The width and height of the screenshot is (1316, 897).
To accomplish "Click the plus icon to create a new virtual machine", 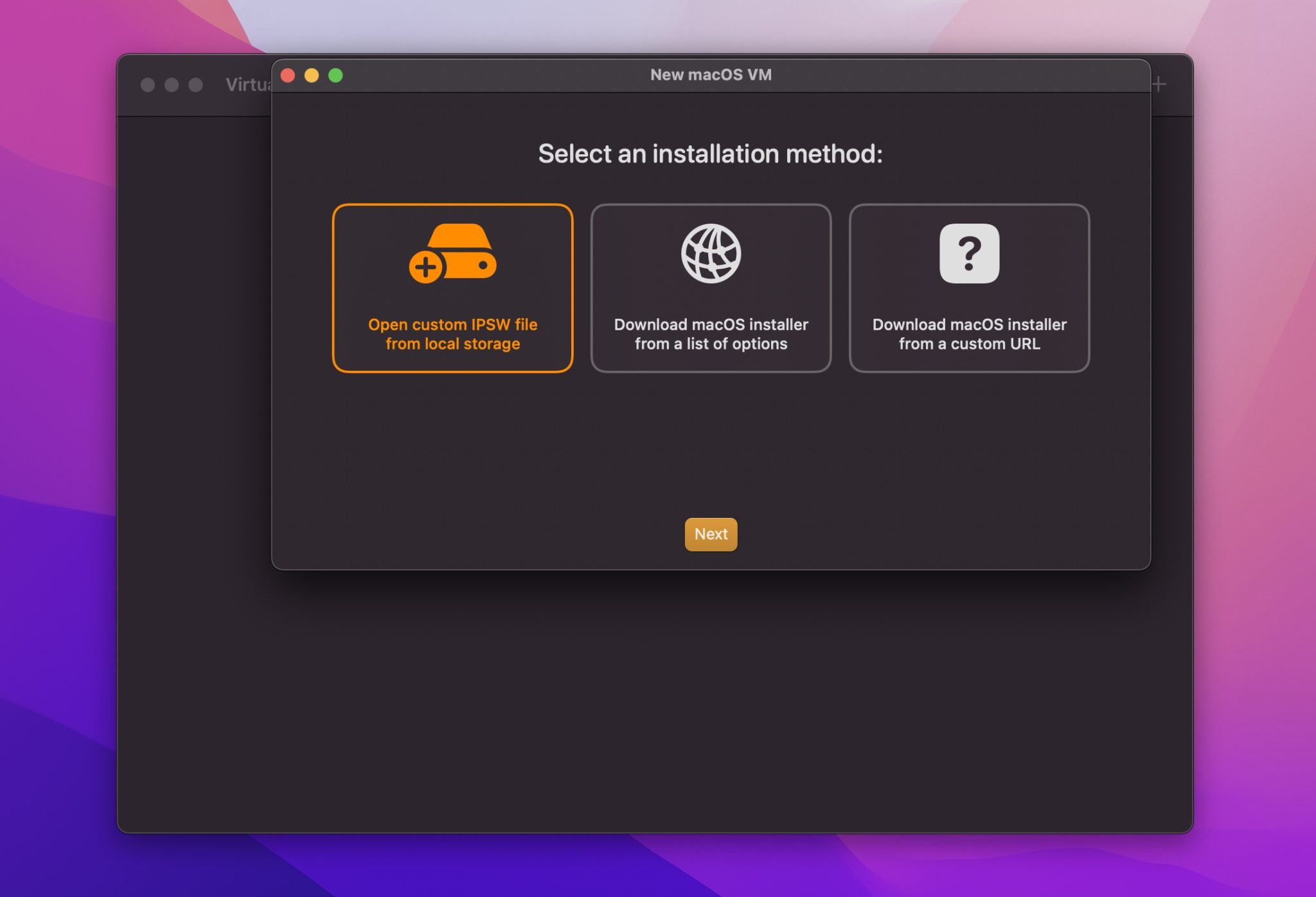I will tap(1157, 84).
